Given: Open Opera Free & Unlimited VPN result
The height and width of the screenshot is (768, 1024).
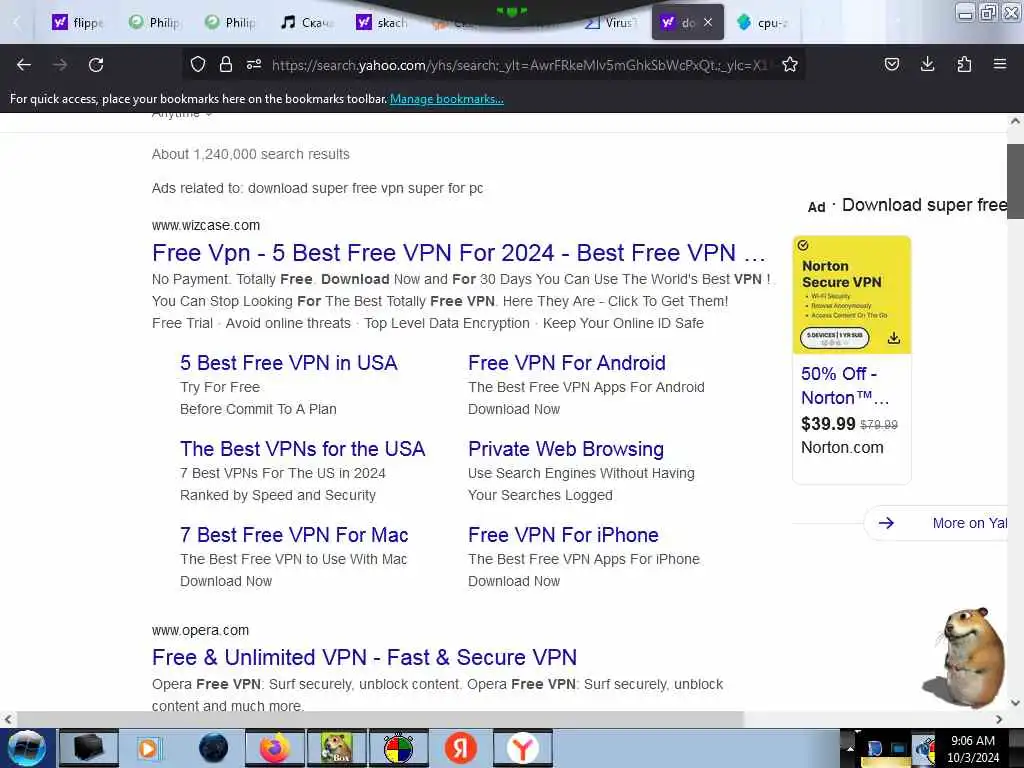Looking at the screenshot, I should pyautogui.click(x=364, y=658).
